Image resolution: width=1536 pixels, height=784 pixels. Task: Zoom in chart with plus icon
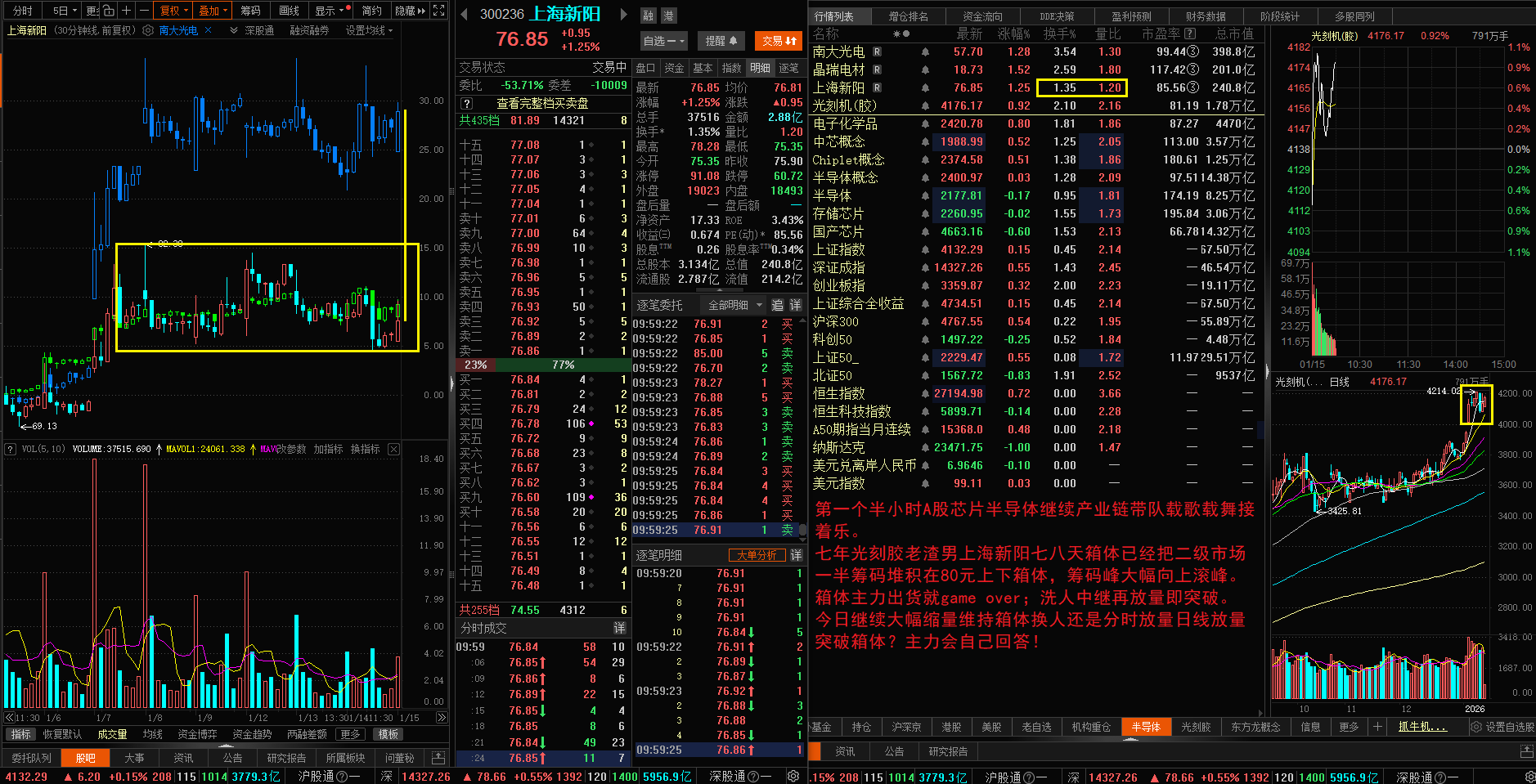[126, 11]
